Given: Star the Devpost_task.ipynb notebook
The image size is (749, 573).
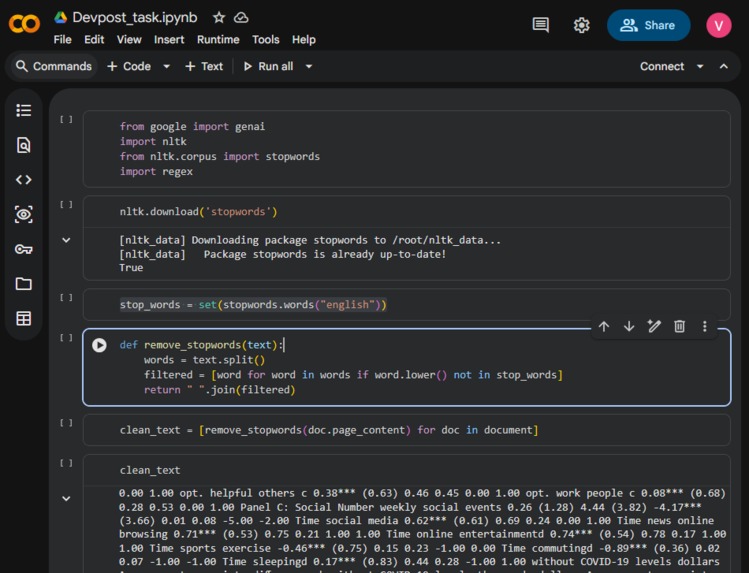Looking at the screenshot, I should [x=219, y=18].
